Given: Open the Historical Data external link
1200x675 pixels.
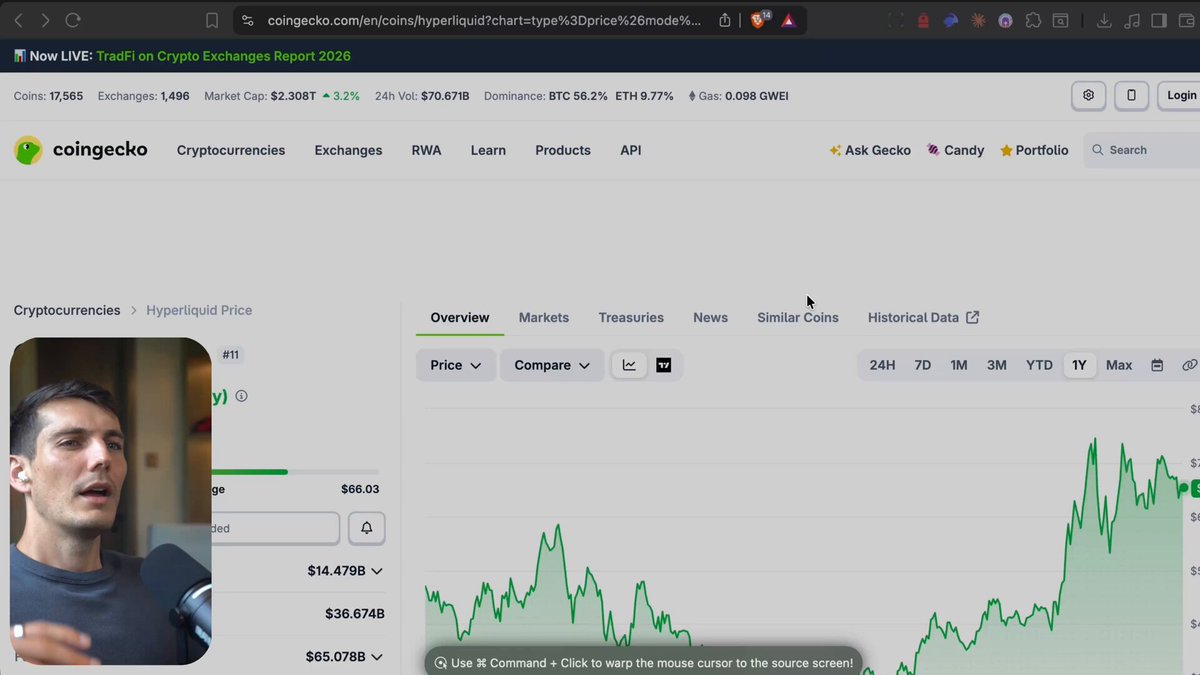Looking at the screenshot, I should coord(924,317).
